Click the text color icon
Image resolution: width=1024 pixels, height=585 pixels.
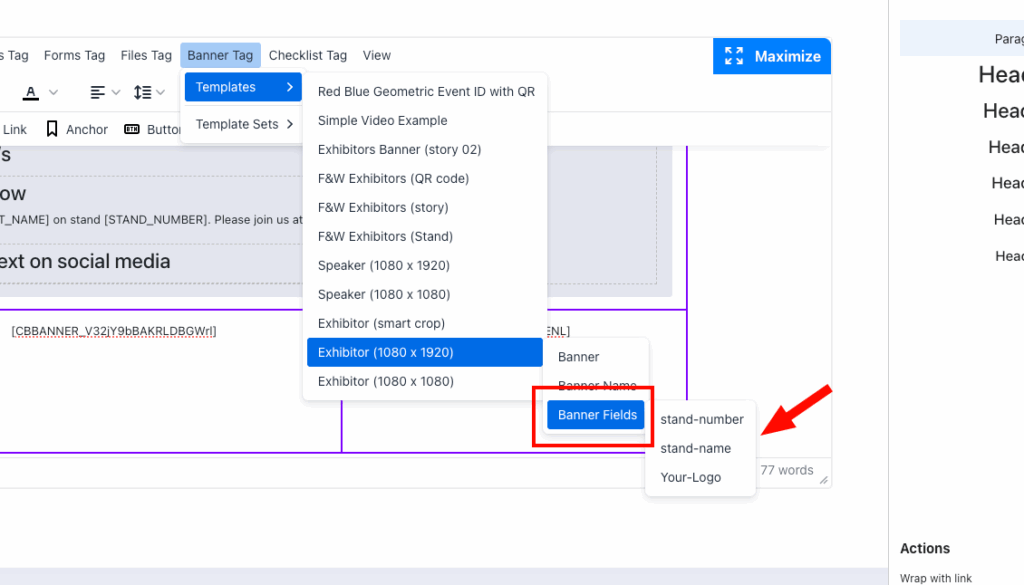point(31,92)
